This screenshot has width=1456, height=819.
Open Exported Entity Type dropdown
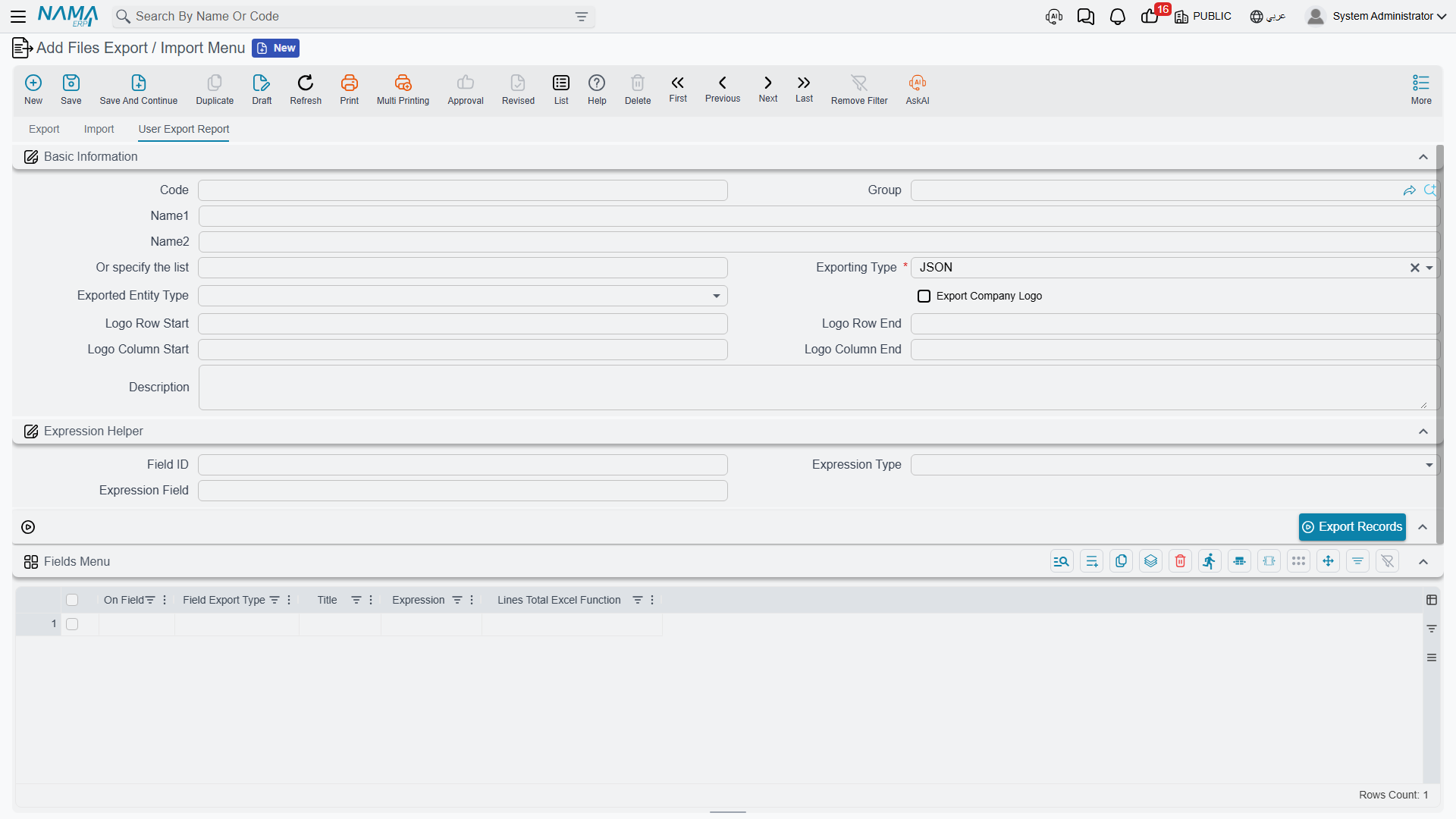pyautogui.click(x=716, y=296)
